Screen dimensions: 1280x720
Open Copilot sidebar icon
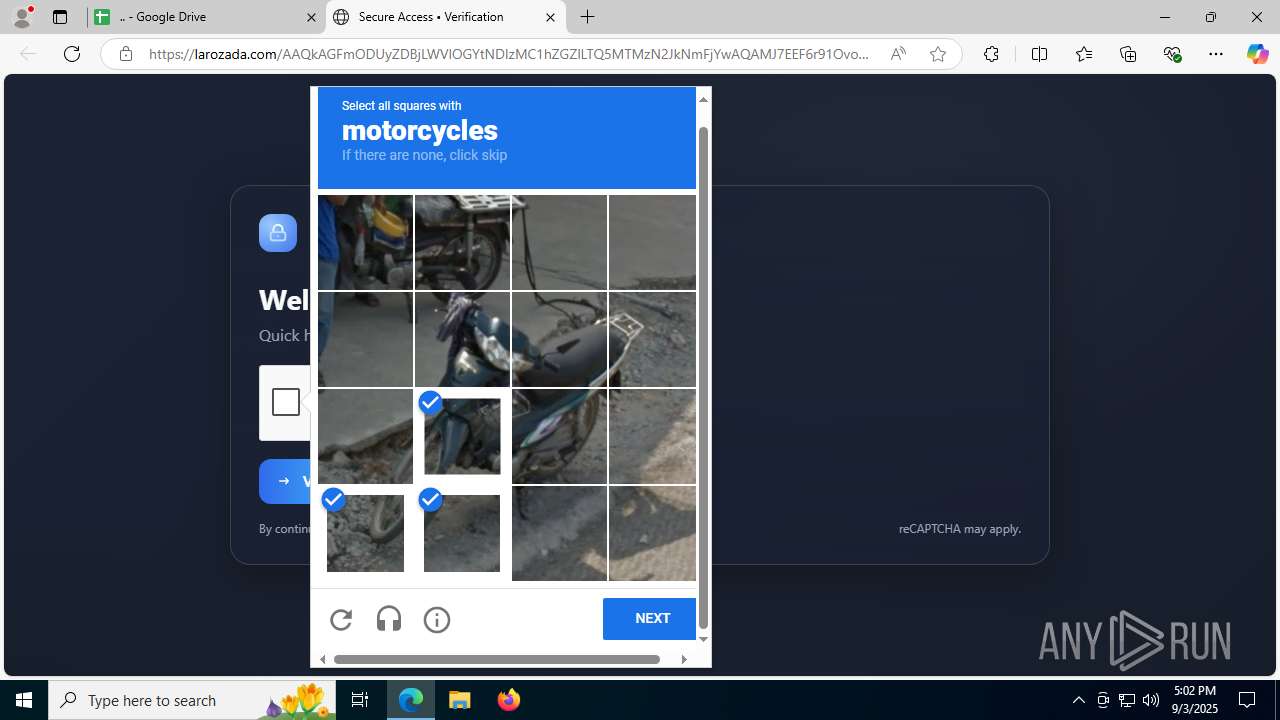coord(1258,54)
